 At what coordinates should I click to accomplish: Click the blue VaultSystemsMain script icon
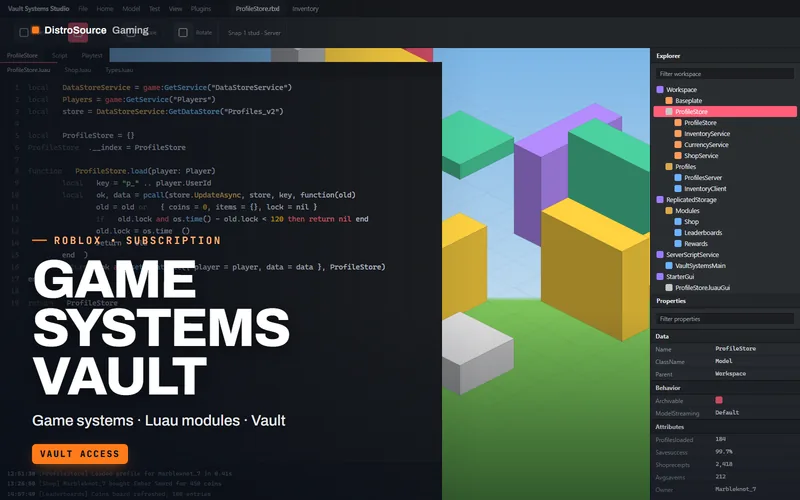click(x=669, y=266)
